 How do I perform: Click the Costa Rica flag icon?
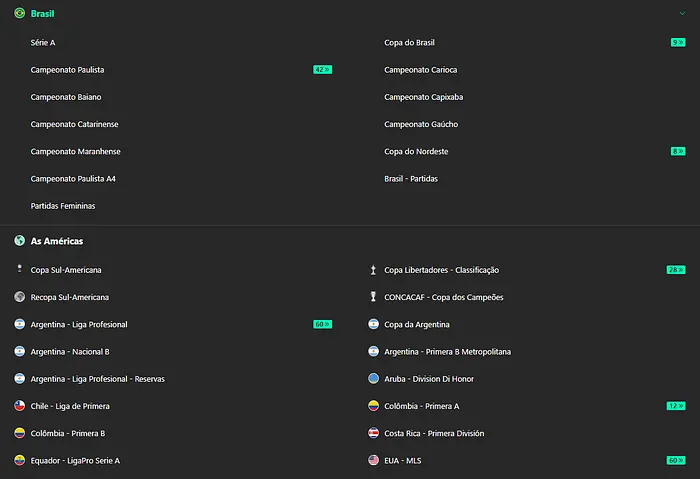(x=373, y=433)
